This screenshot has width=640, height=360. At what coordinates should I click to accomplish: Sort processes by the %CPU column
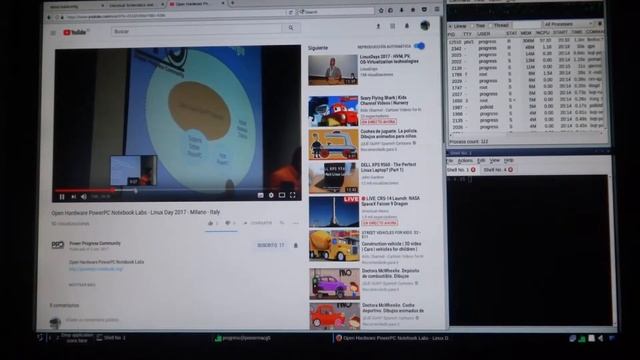click(x=543, y=33)
